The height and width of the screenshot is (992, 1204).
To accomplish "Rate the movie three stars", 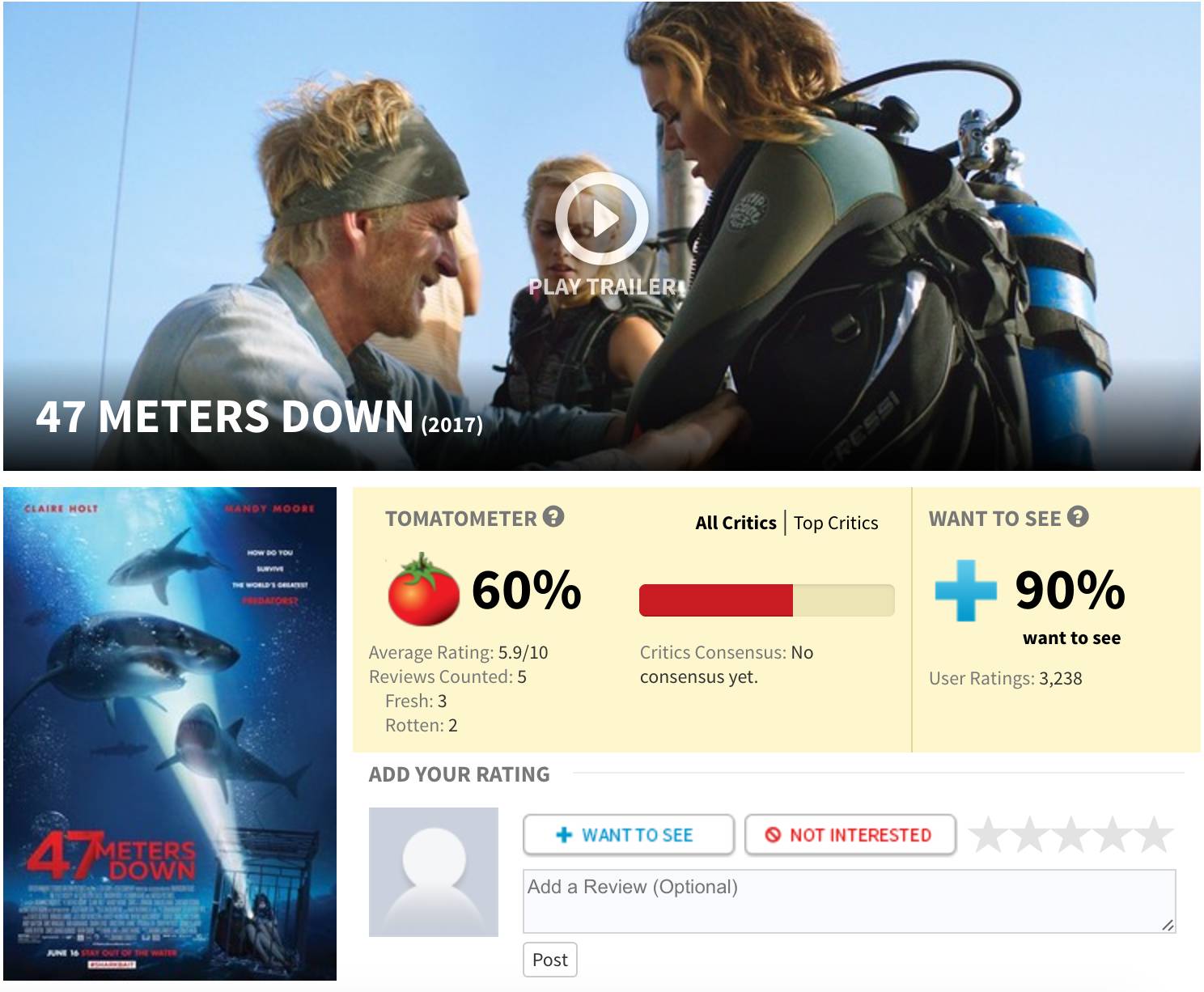I will [x=1071, y=834].
